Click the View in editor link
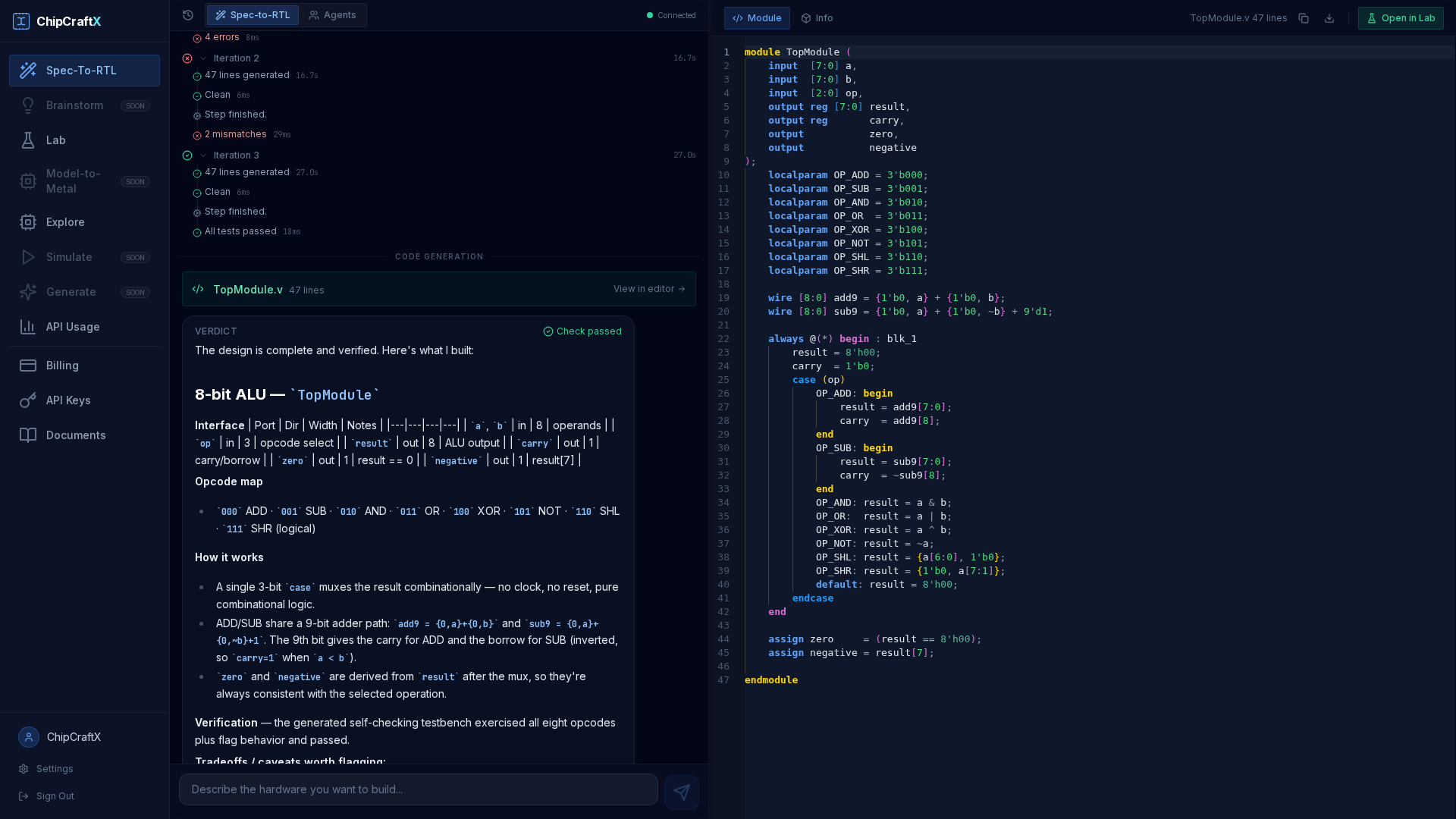The image size is (1456, 819). (649, 289)
